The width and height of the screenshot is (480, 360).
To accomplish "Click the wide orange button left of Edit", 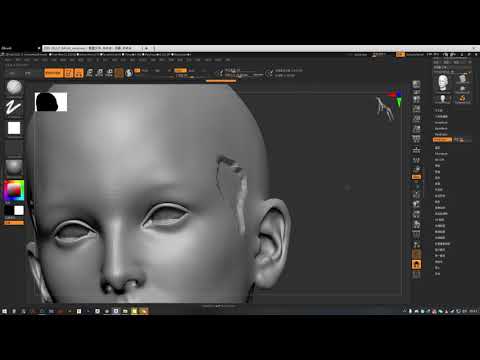I will click(53, 73).
